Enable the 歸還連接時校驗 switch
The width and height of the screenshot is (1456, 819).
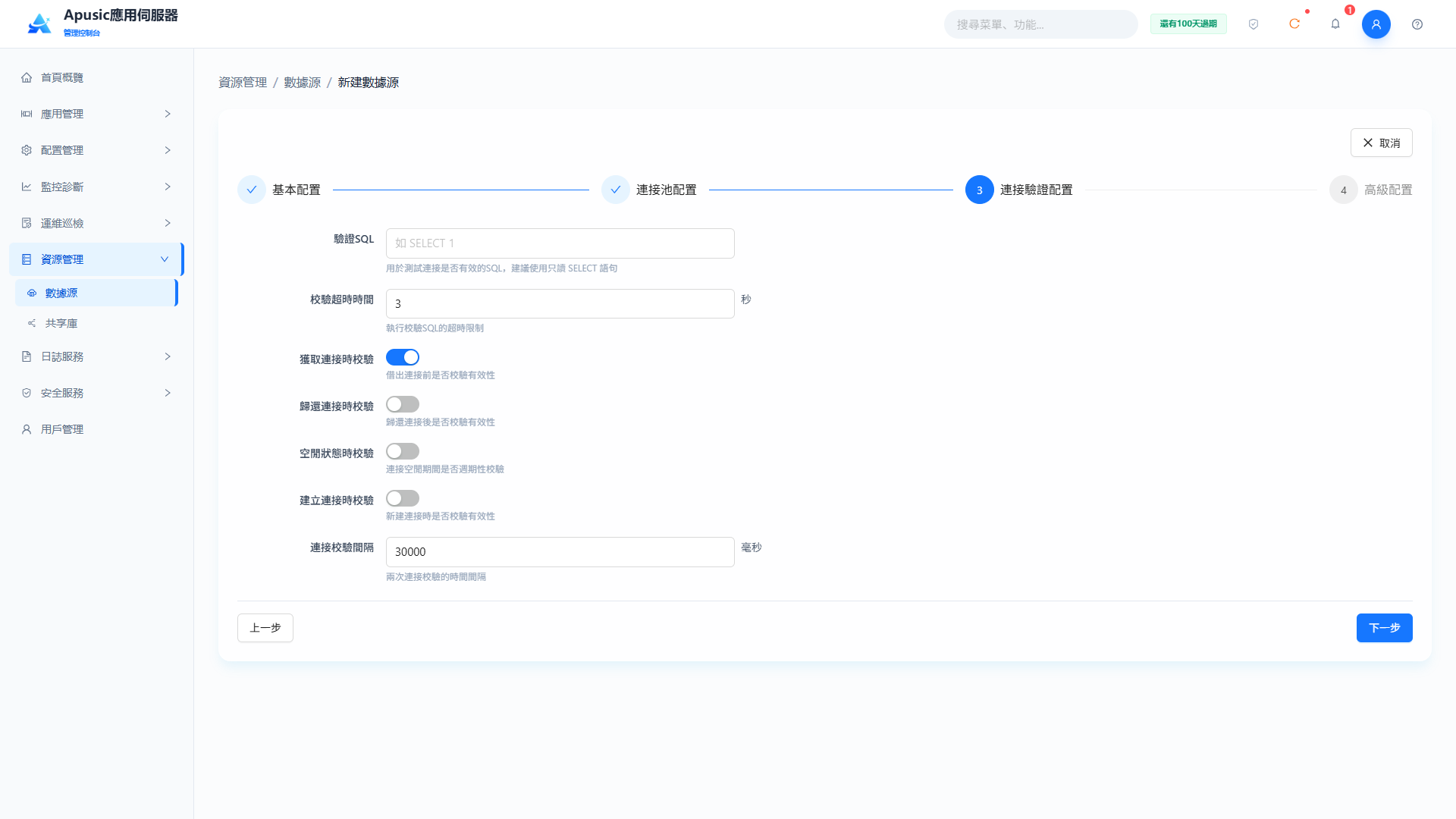click(x=403, y=404)
